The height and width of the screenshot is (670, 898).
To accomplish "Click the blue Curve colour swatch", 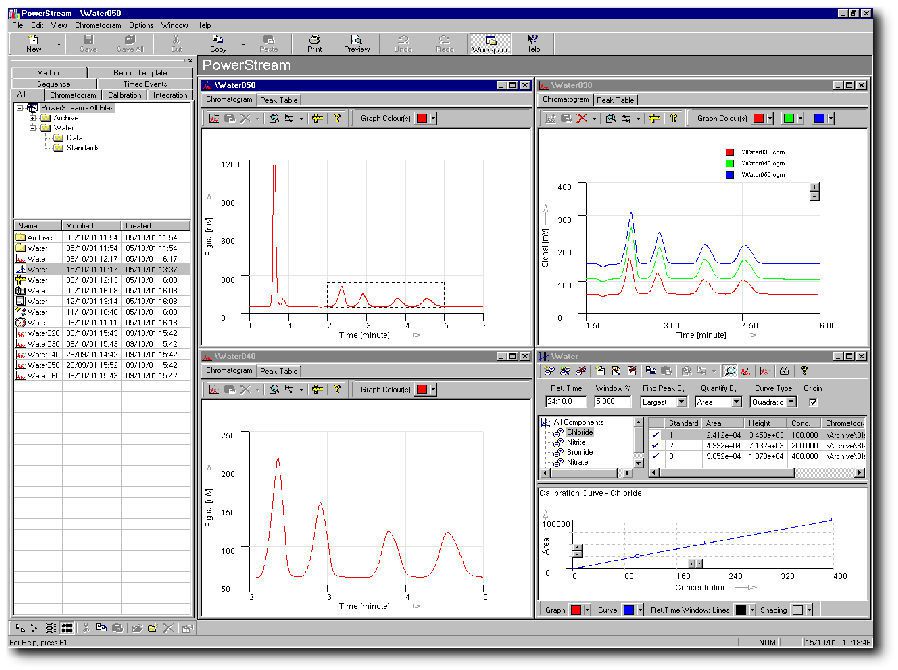I will tap(630, 609).
